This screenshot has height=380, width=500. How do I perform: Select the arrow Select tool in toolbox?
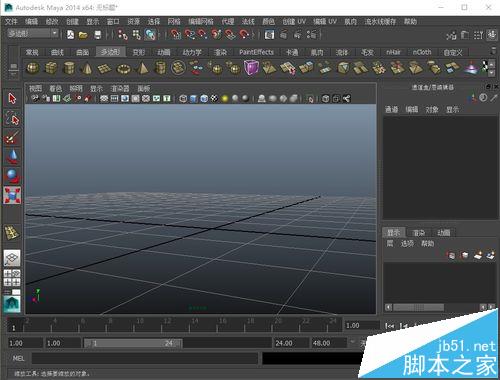click(x=12, y=99)
